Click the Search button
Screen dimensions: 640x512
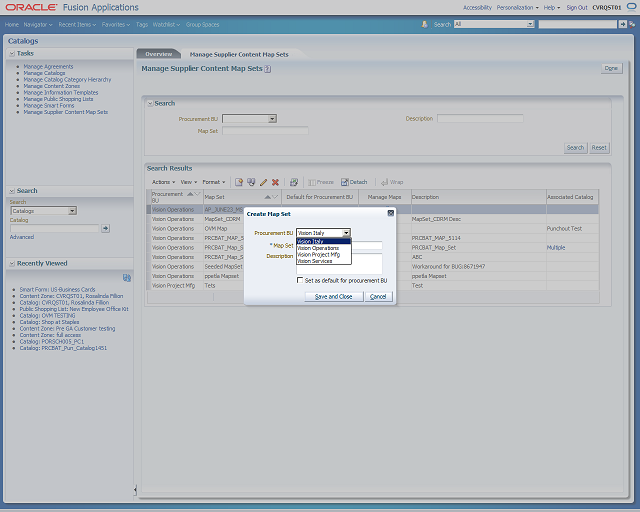[575, 148]
